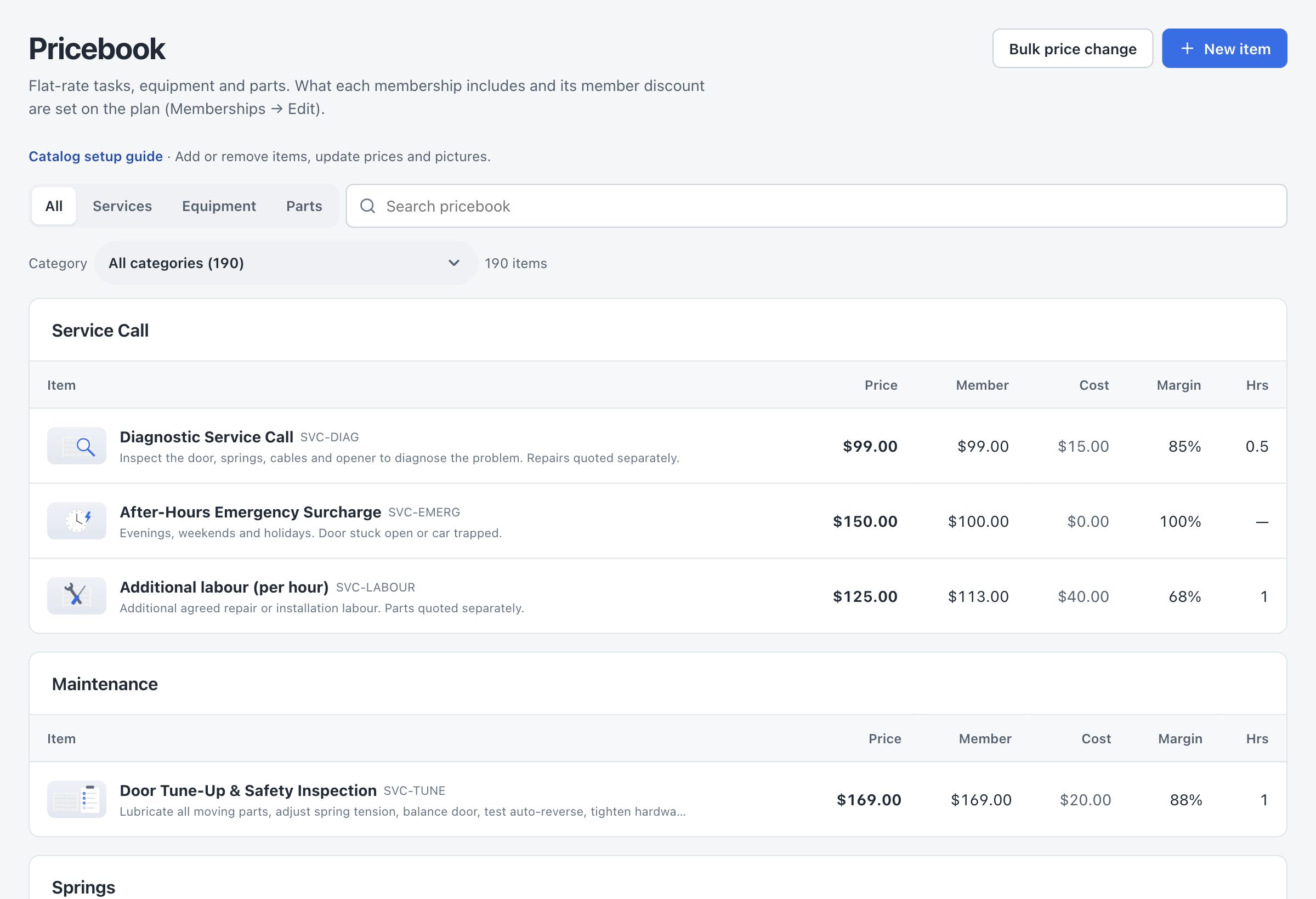Click the Margin column header in Service Call table
The height and width of the screenshot is (899, 1316).
tap(1178, 385)
